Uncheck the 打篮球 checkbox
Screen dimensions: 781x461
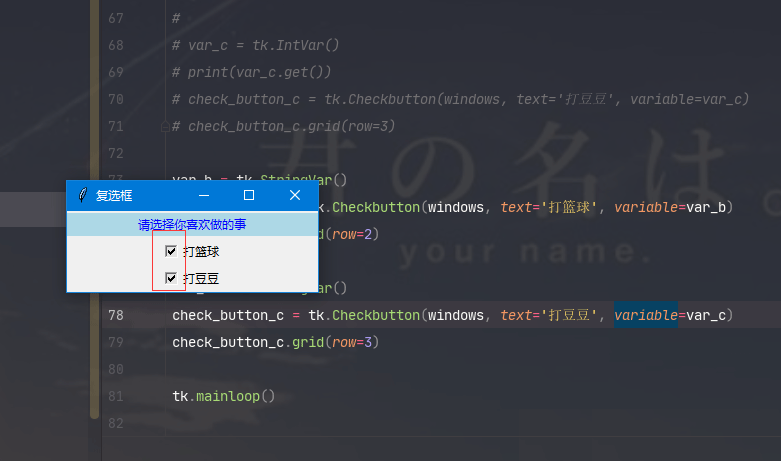(171, 251)
